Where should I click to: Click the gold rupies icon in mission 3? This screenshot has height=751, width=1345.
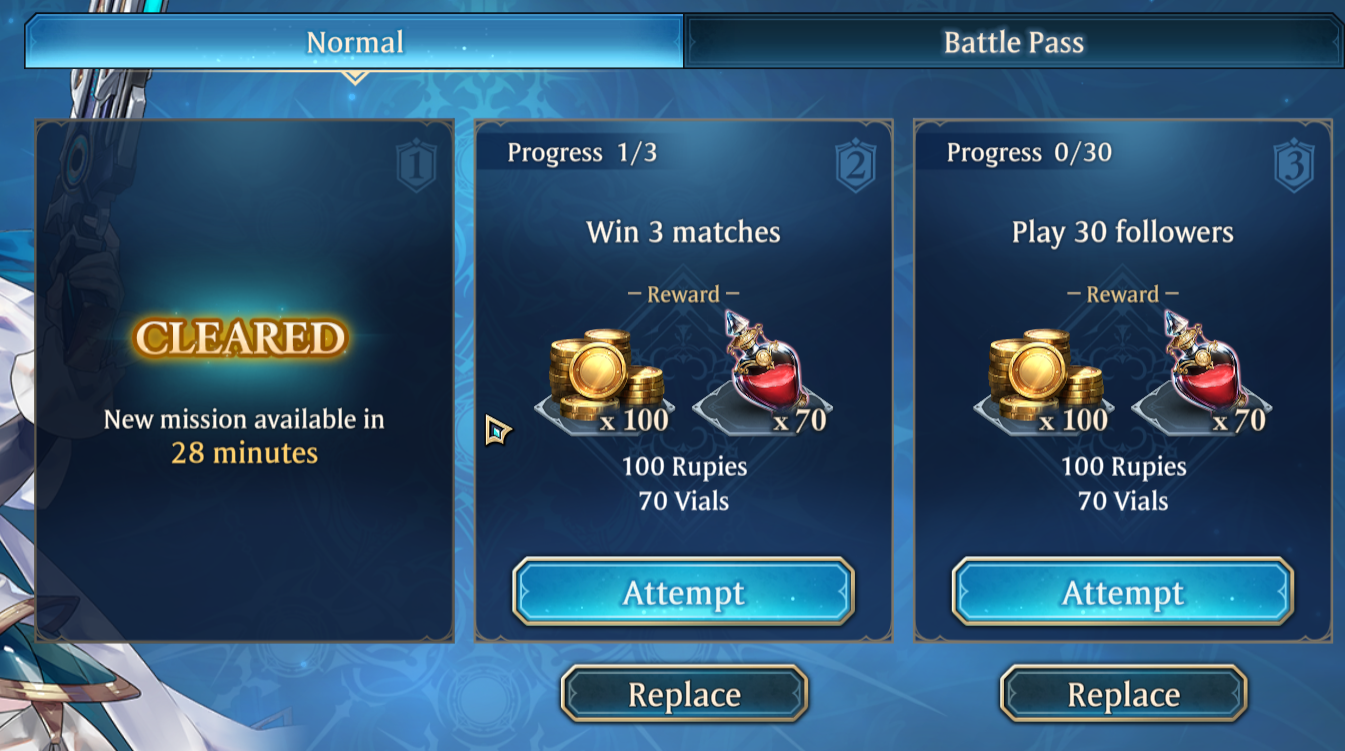point(1044,378)
